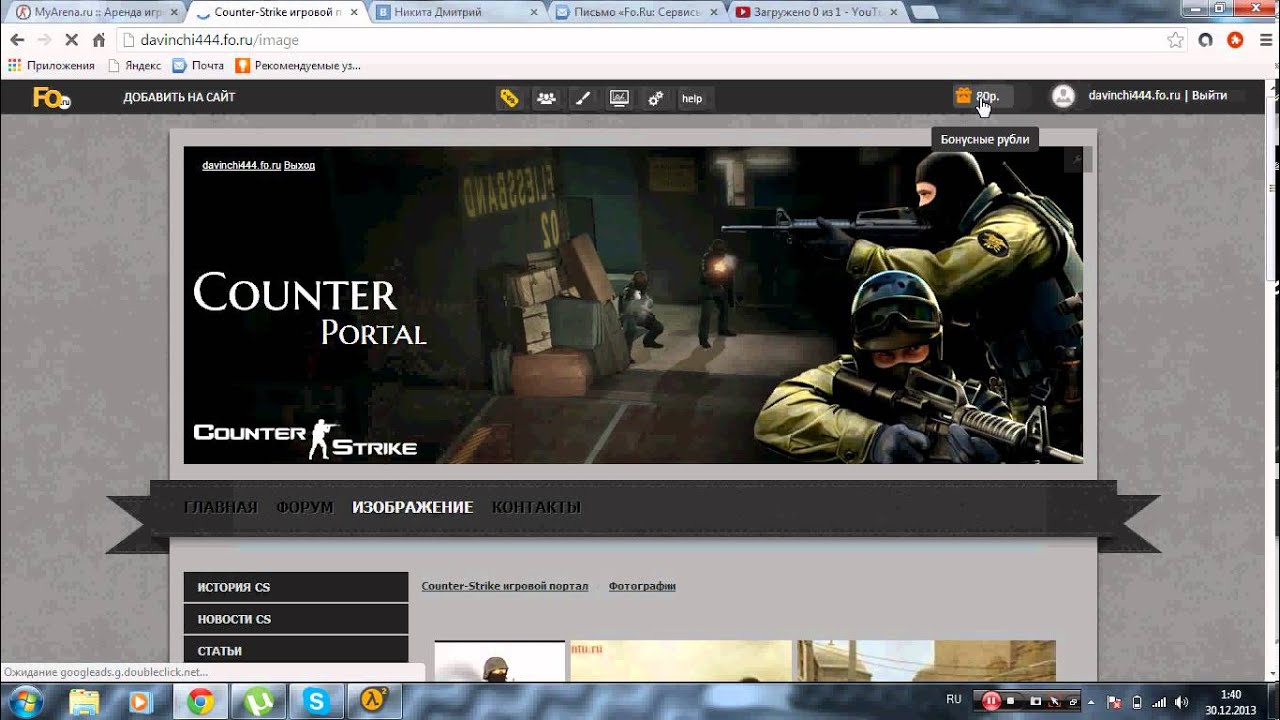Click the davinchi444.fo.ru link on the banner
The height and width of the screenshot is (720, 1280).
pos(241,165)
